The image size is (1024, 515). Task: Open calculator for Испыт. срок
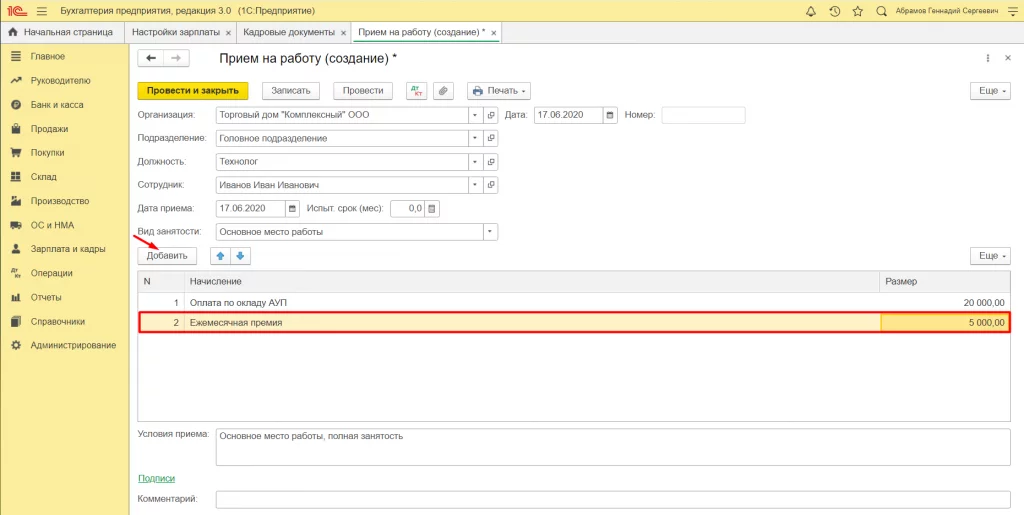click(x=432, y=209)
